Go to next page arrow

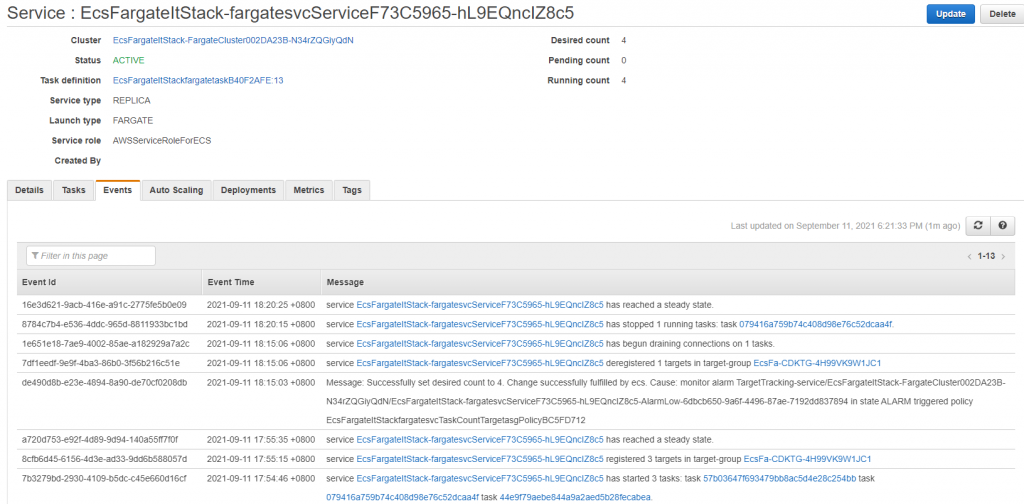[x=1003, y=256]
